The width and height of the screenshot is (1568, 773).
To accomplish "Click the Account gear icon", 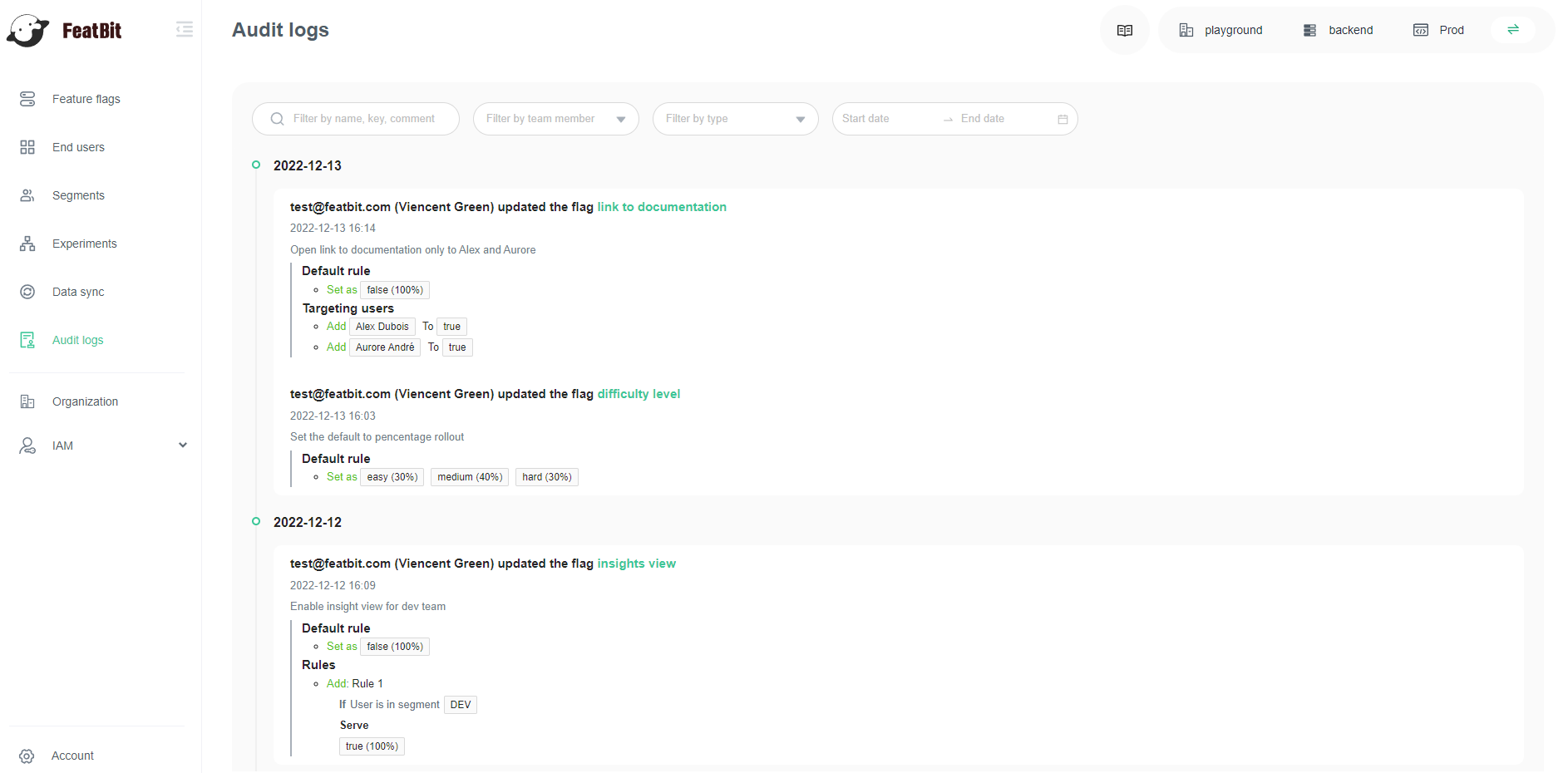I will (x=27, y=756).
